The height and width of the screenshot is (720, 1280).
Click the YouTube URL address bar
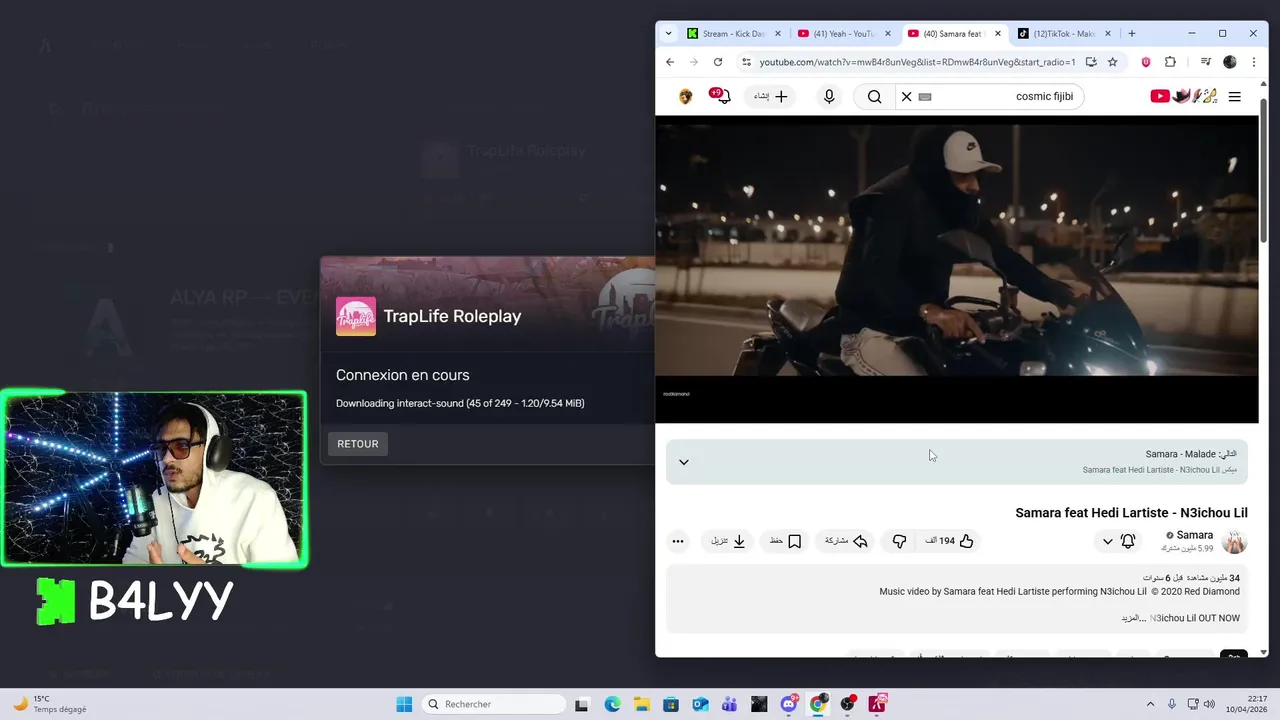(917, 62)
